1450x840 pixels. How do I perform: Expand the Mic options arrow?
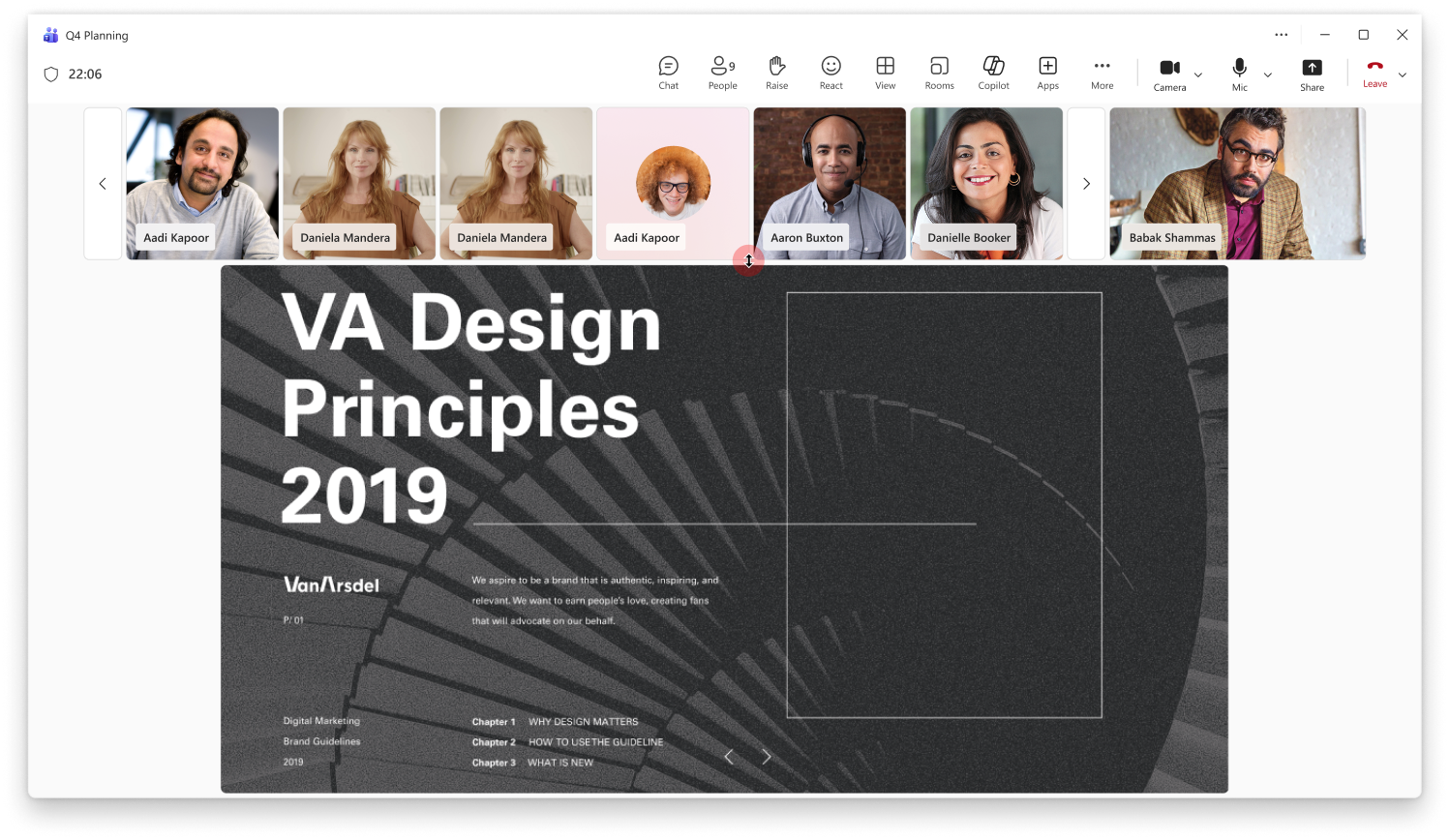(1268, 75)
